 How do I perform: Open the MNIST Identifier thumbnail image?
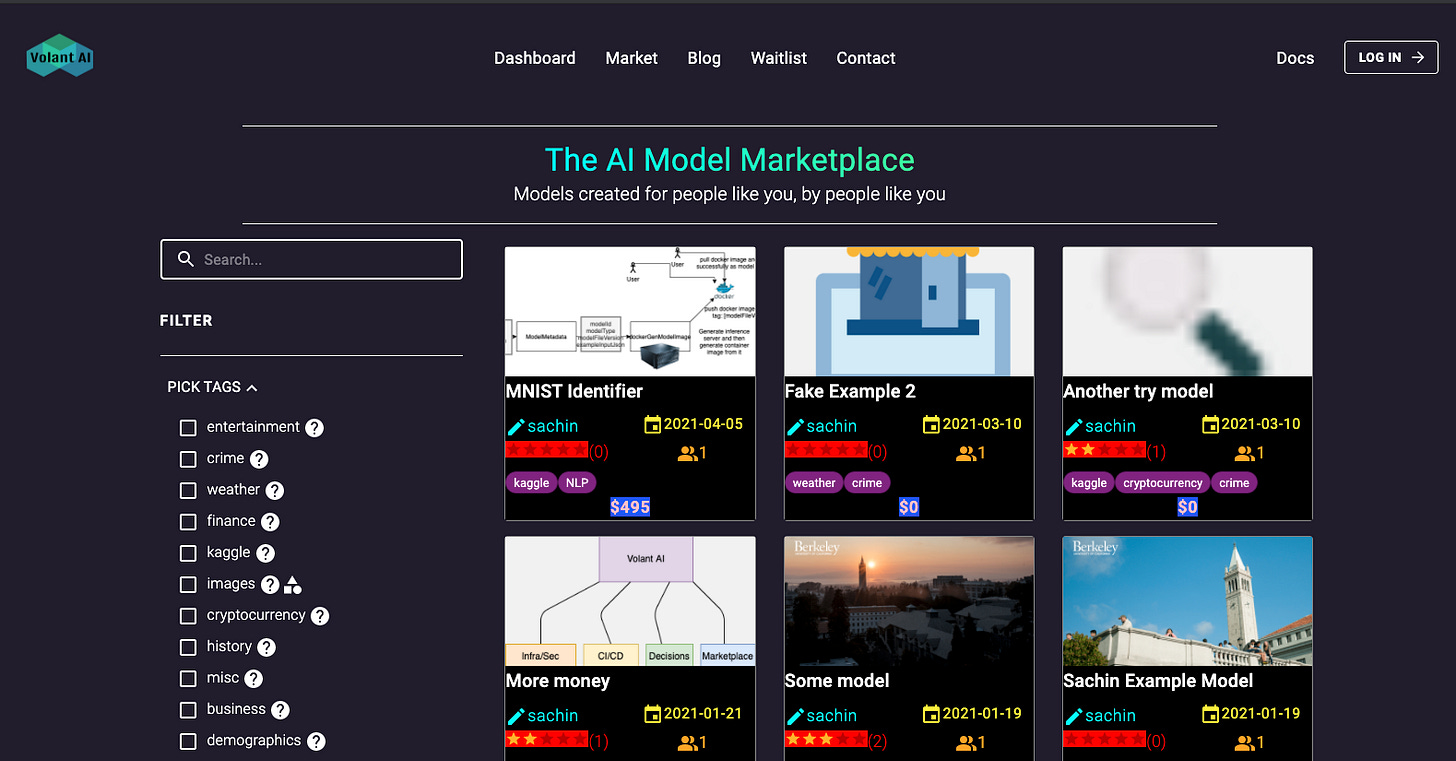[x=630, y=311]
